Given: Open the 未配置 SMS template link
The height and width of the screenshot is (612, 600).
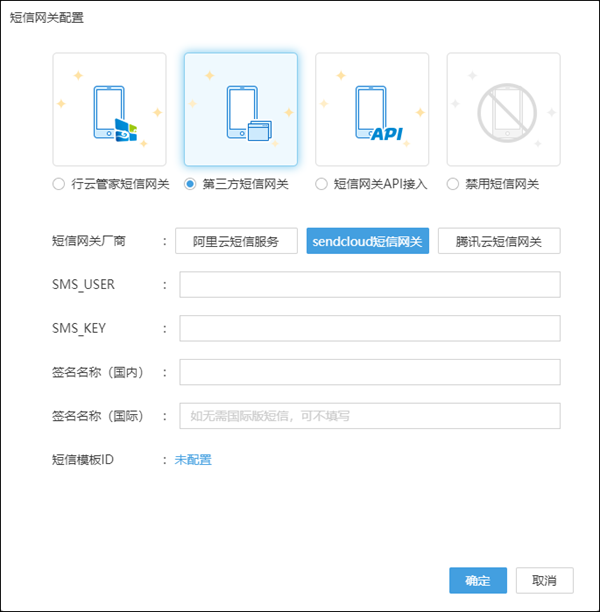Looking at the screenshot, I should (x=193, y=460).
